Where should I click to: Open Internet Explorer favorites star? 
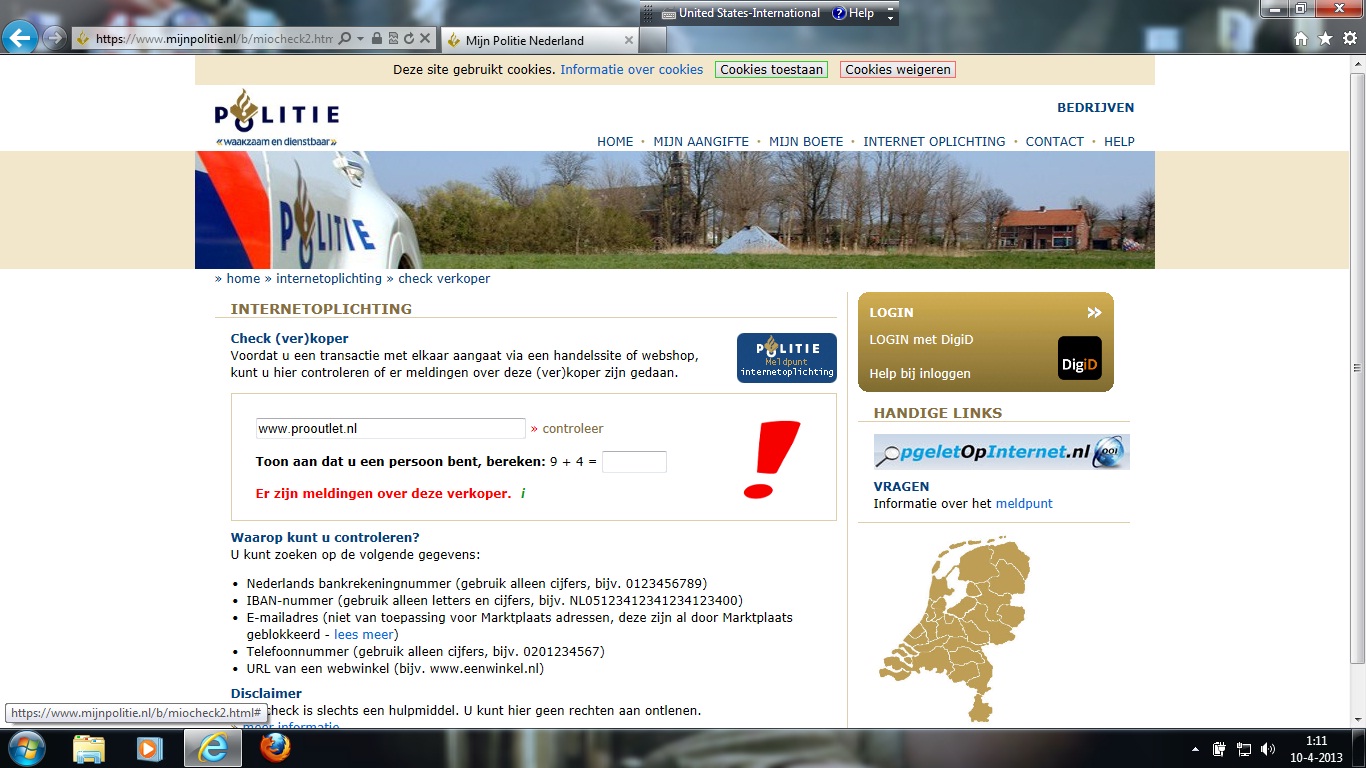click(x=1325, y=39)
